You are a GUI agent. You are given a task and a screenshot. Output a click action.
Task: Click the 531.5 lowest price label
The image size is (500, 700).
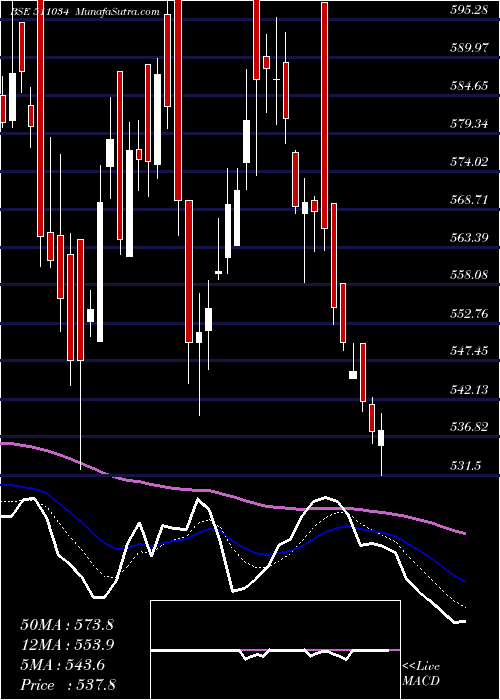click(465, 466)
